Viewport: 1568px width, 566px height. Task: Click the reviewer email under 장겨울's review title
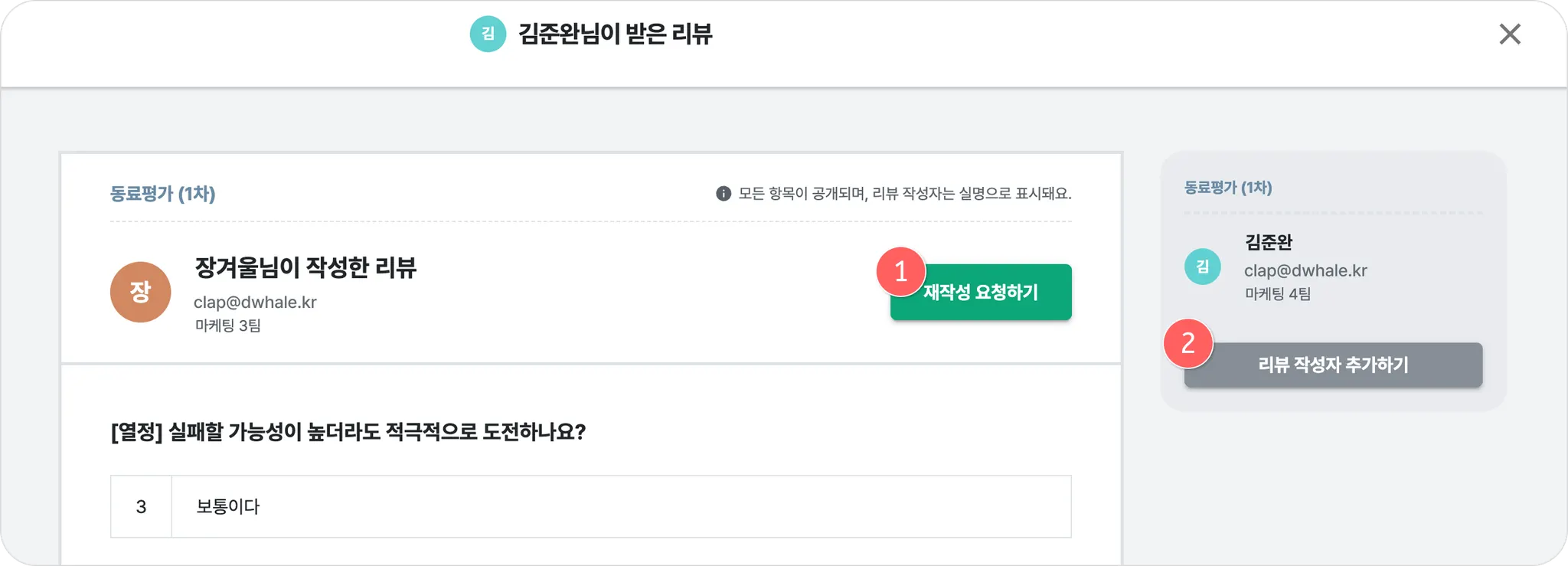255,303
